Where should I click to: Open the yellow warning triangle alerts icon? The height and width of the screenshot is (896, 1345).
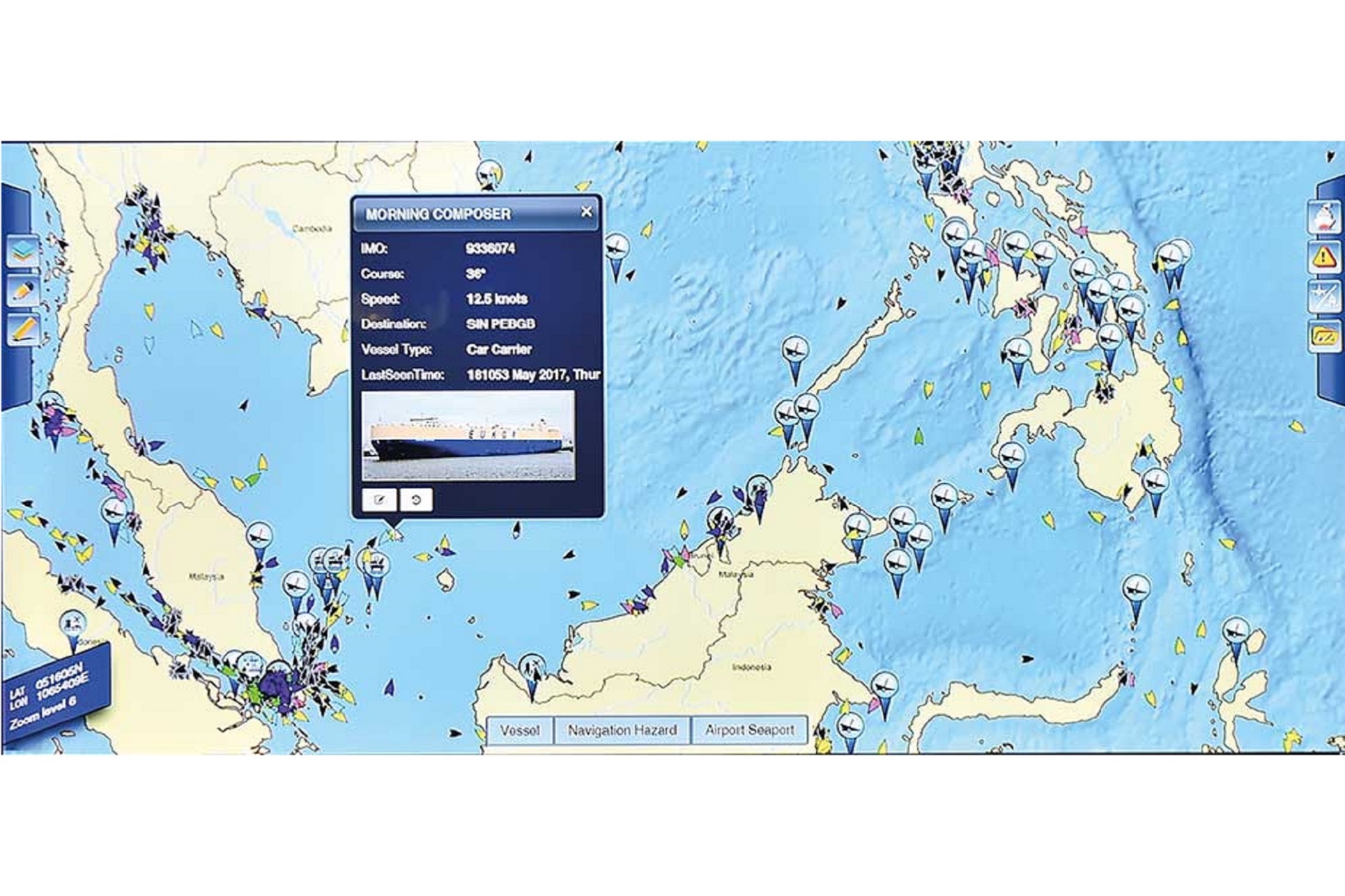[x=1323, y=257]
